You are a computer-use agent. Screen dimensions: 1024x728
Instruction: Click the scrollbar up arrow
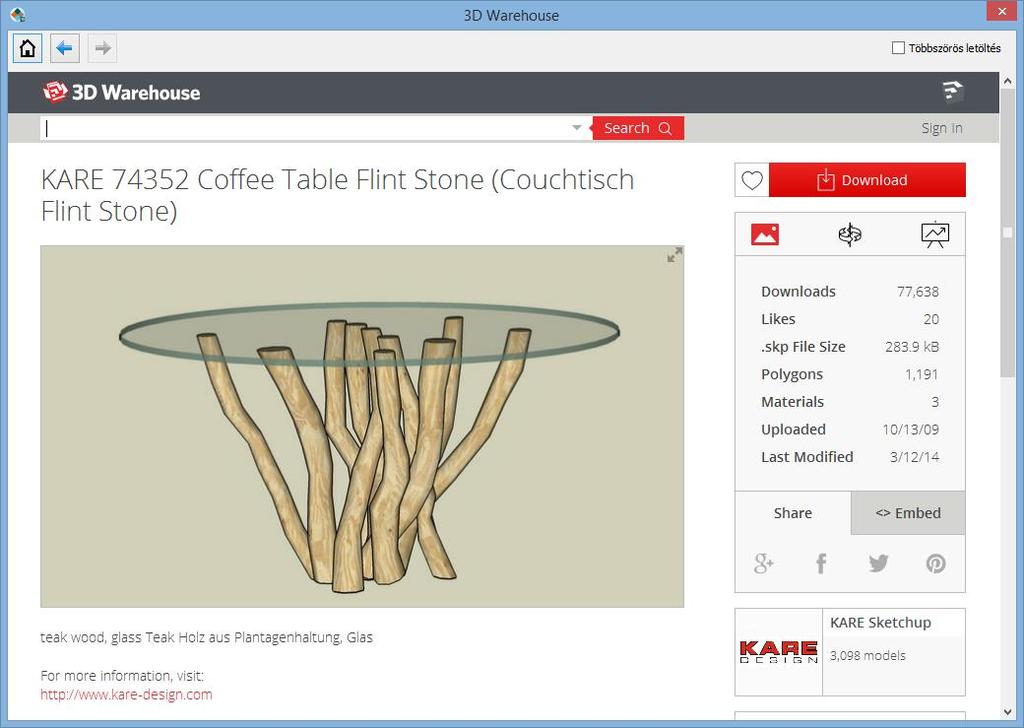[x=1008, y=81]
